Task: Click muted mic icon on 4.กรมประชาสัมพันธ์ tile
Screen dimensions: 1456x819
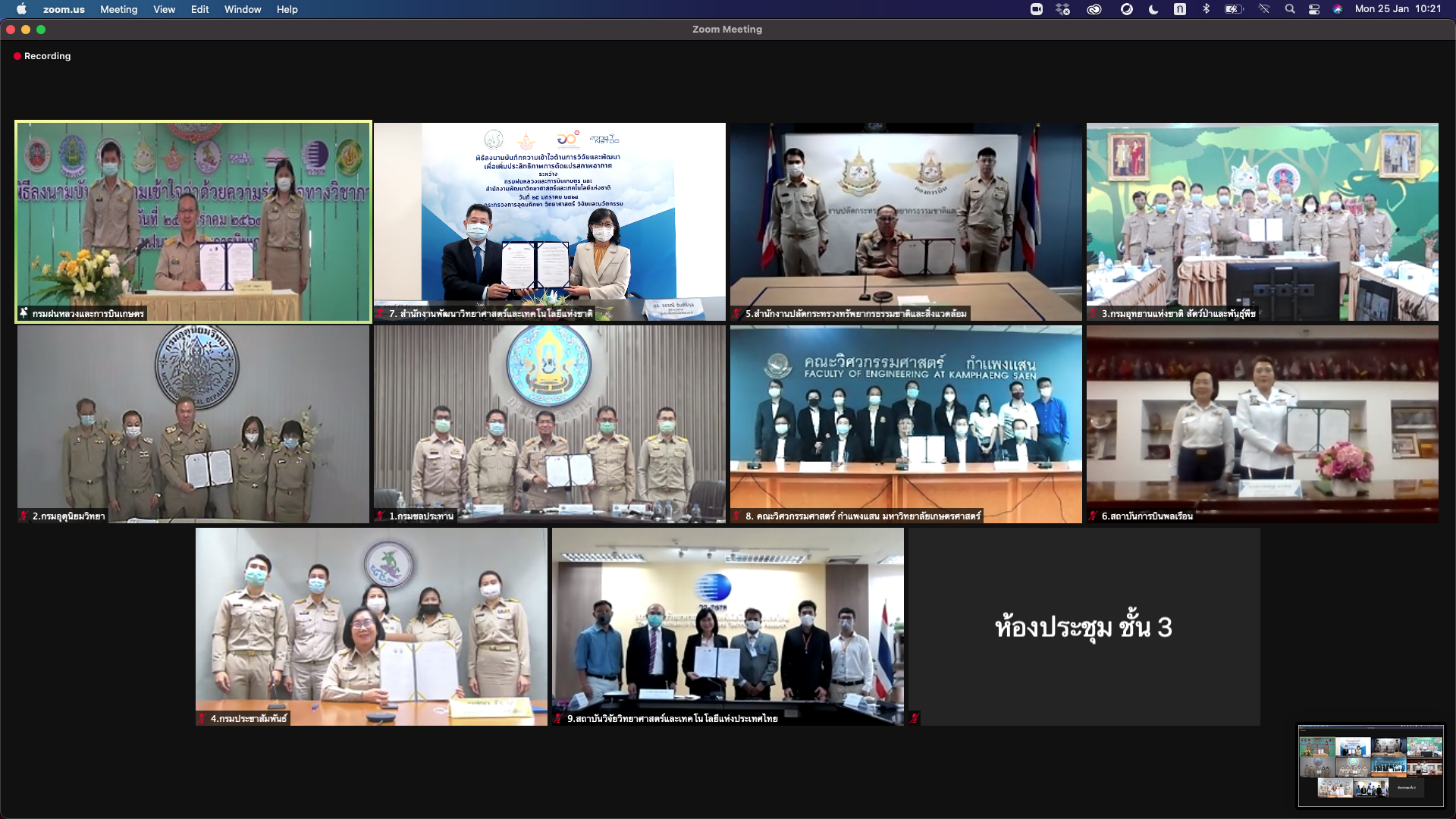Action: pyautogui.click(x=202, y=718)
